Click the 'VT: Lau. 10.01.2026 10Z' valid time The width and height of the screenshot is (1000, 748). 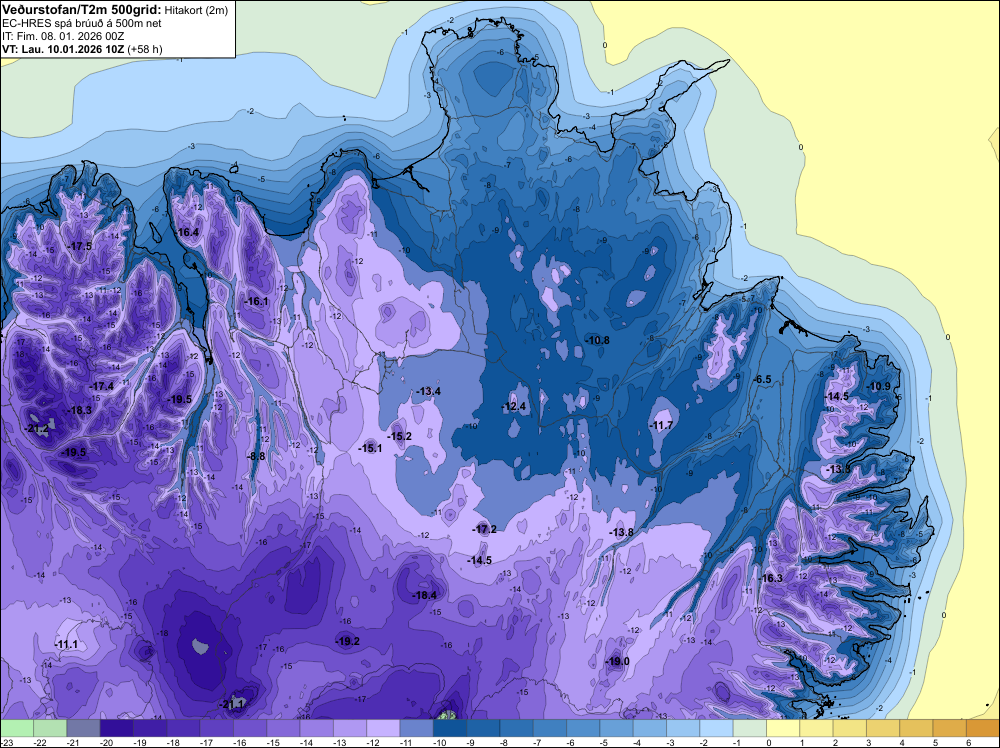(x=63, y=48)
